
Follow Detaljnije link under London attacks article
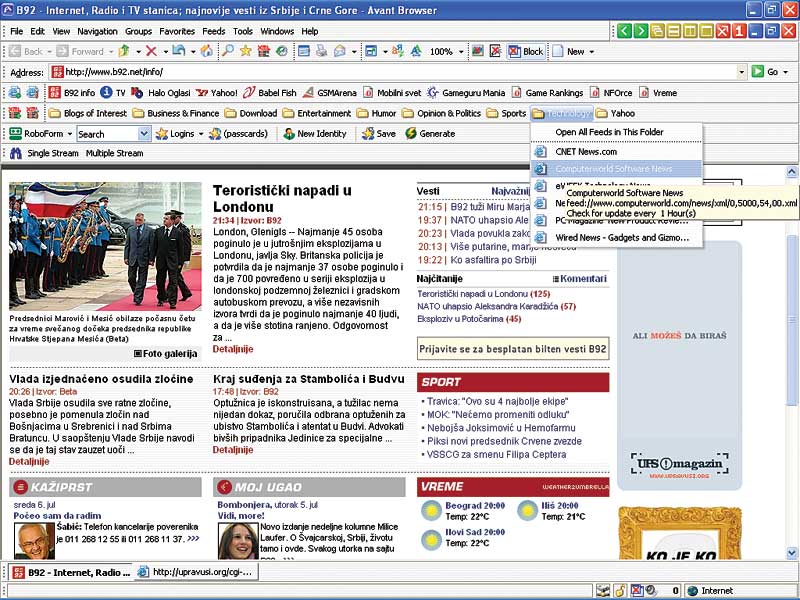tap(233, 349)
